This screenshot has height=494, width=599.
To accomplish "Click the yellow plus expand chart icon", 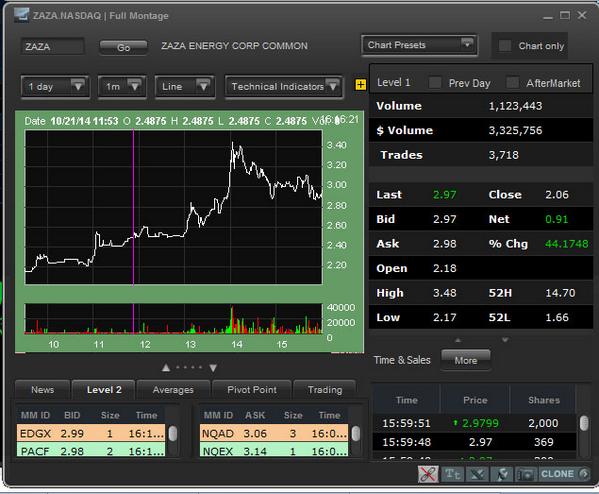I will click(x=360, y=84).
